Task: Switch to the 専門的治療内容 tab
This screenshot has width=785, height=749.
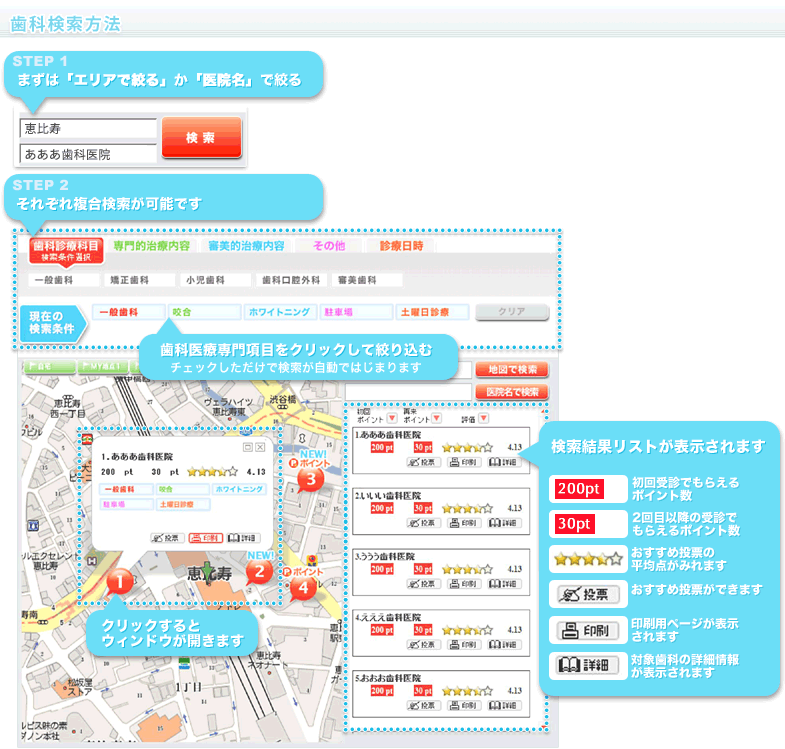Action: click(152, 246)
